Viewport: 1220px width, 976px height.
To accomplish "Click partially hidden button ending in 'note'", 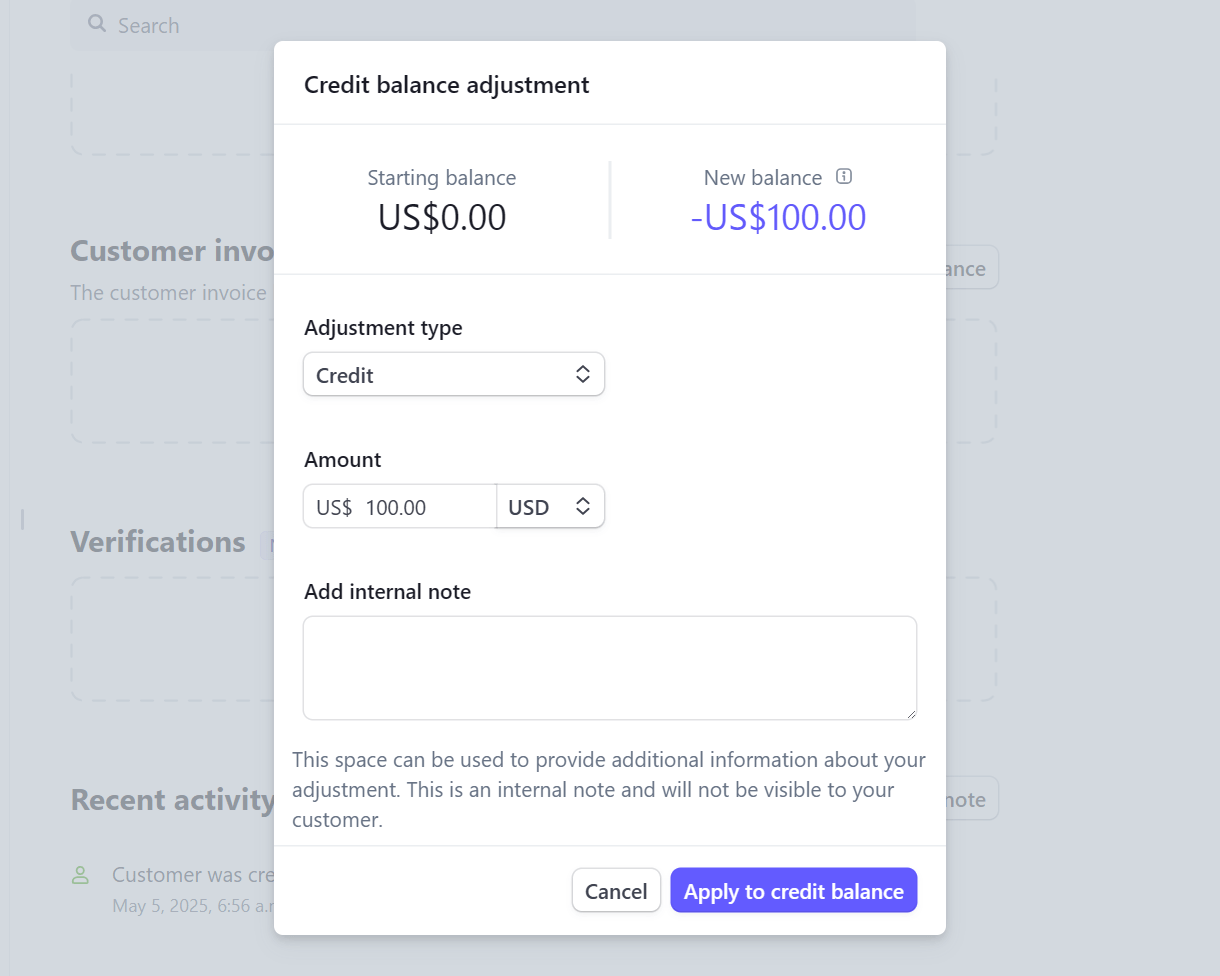I will click(x=970, y=799).
